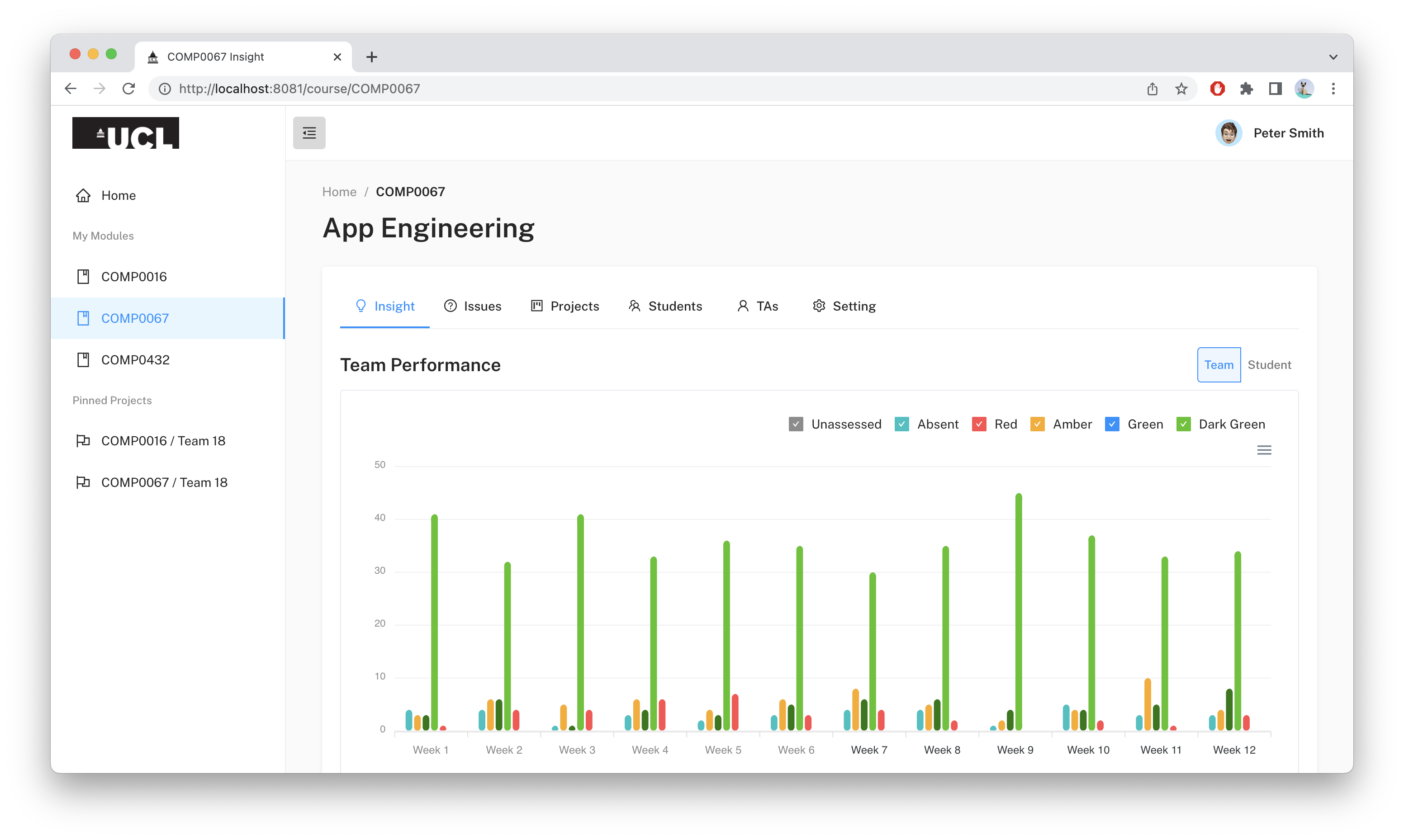Image resolution: width=1404 pixels, height=840 pixels.
Task: Switch performance view to Student
Action: 1269,365
